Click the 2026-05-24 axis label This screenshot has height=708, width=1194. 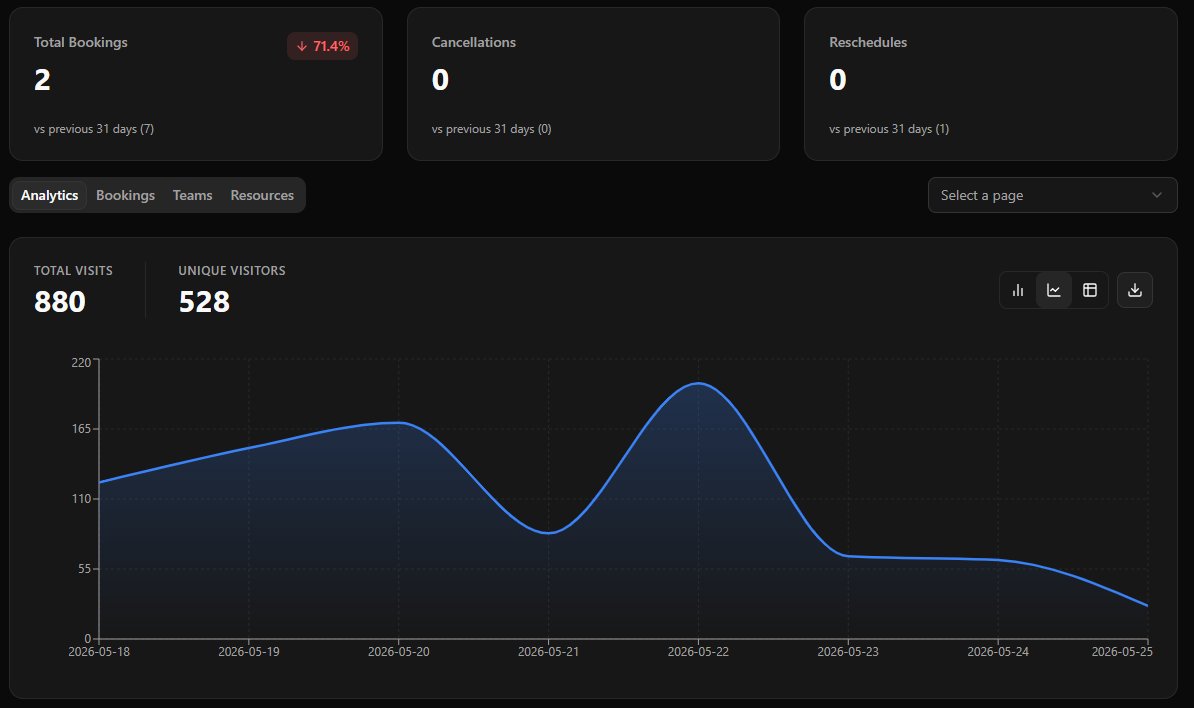(x=998, y=652)
